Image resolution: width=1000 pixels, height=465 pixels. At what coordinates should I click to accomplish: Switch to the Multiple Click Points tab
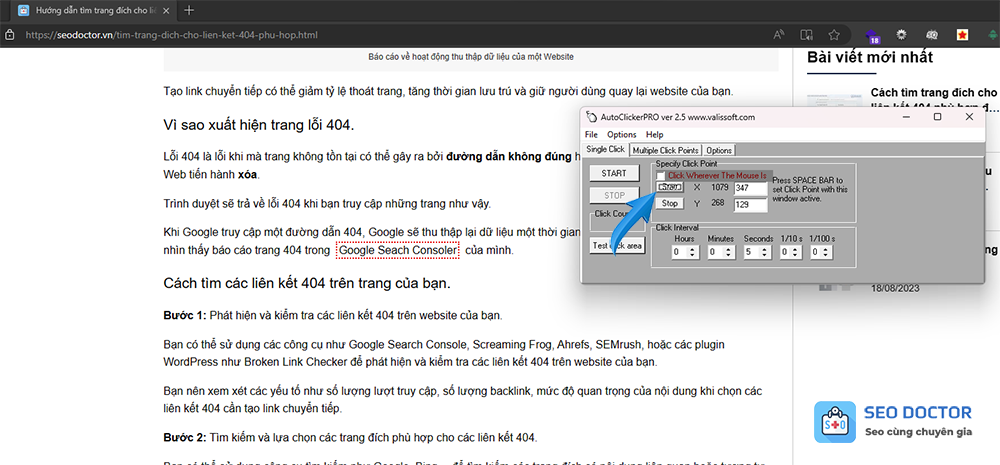click(x=666, y=150)
